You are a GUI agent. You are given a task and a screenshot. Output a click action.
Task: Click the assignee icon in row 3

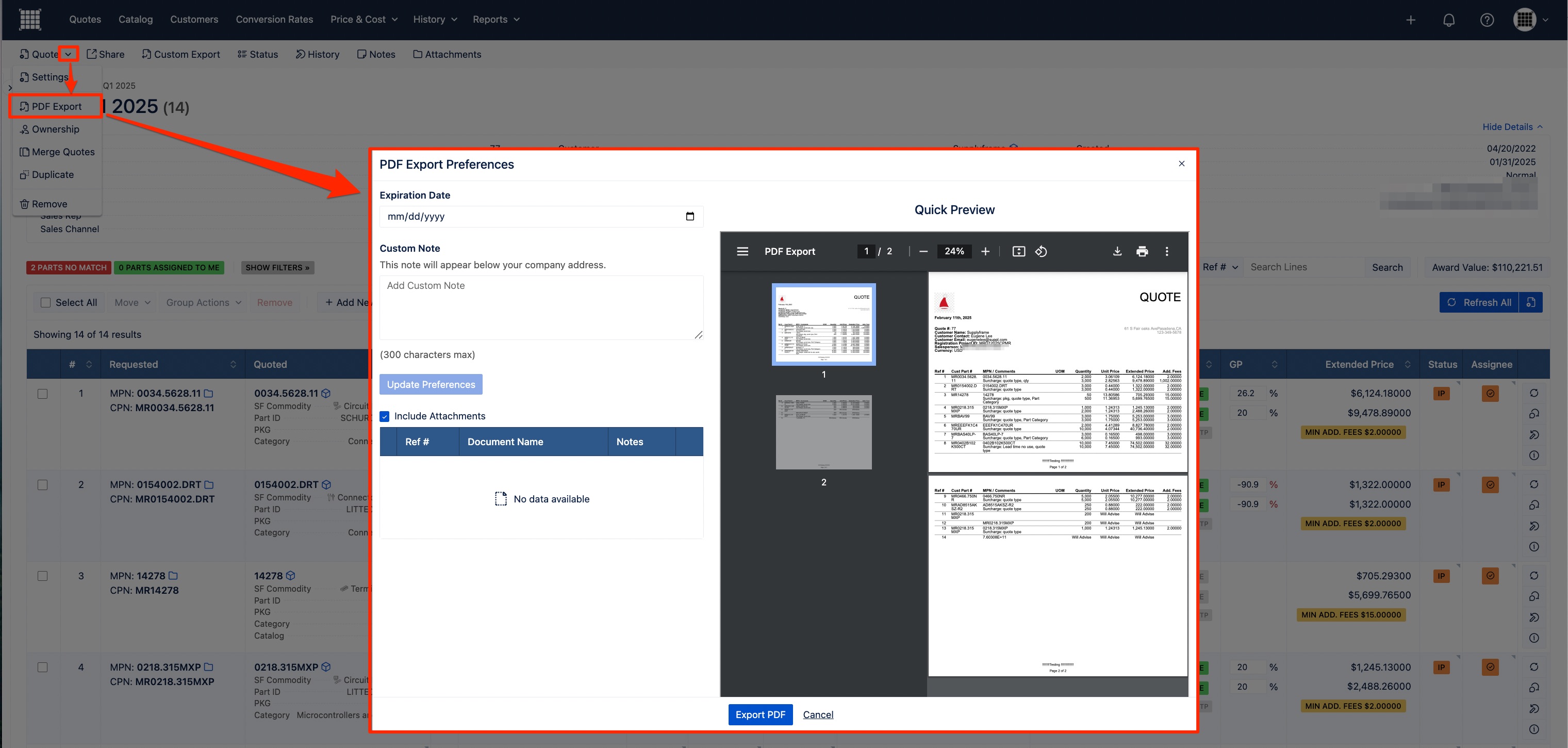1490,576
